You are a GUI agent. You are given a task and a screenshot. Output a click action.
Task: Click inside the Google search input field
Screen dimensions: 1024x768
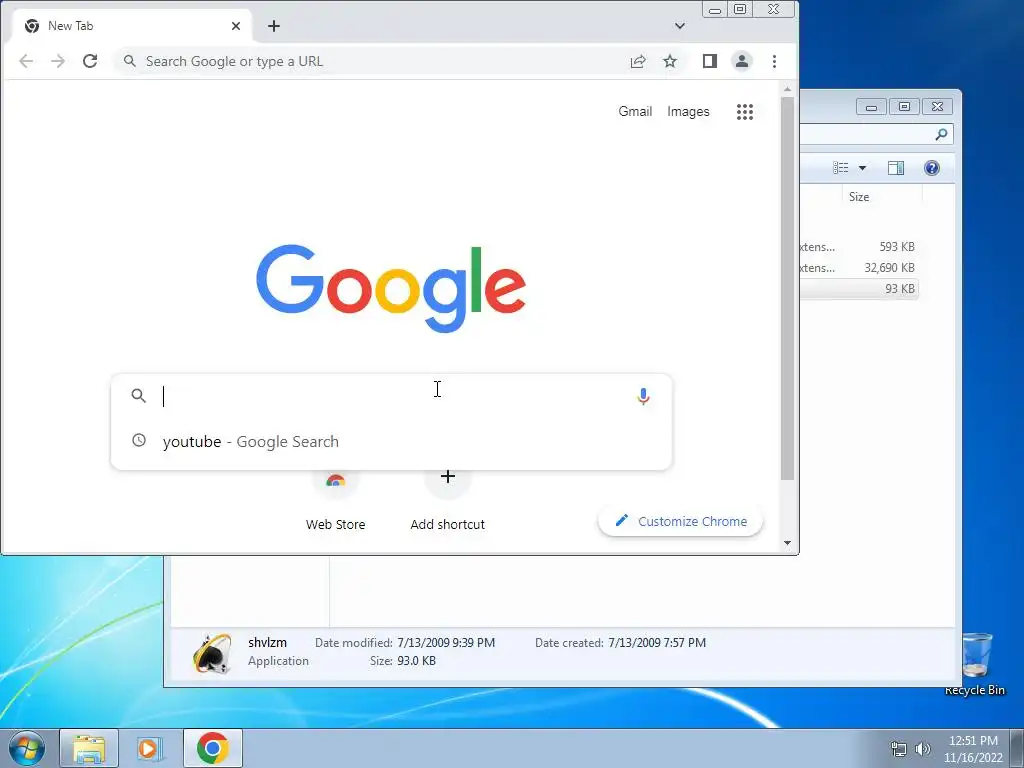[x=392, y=396]
